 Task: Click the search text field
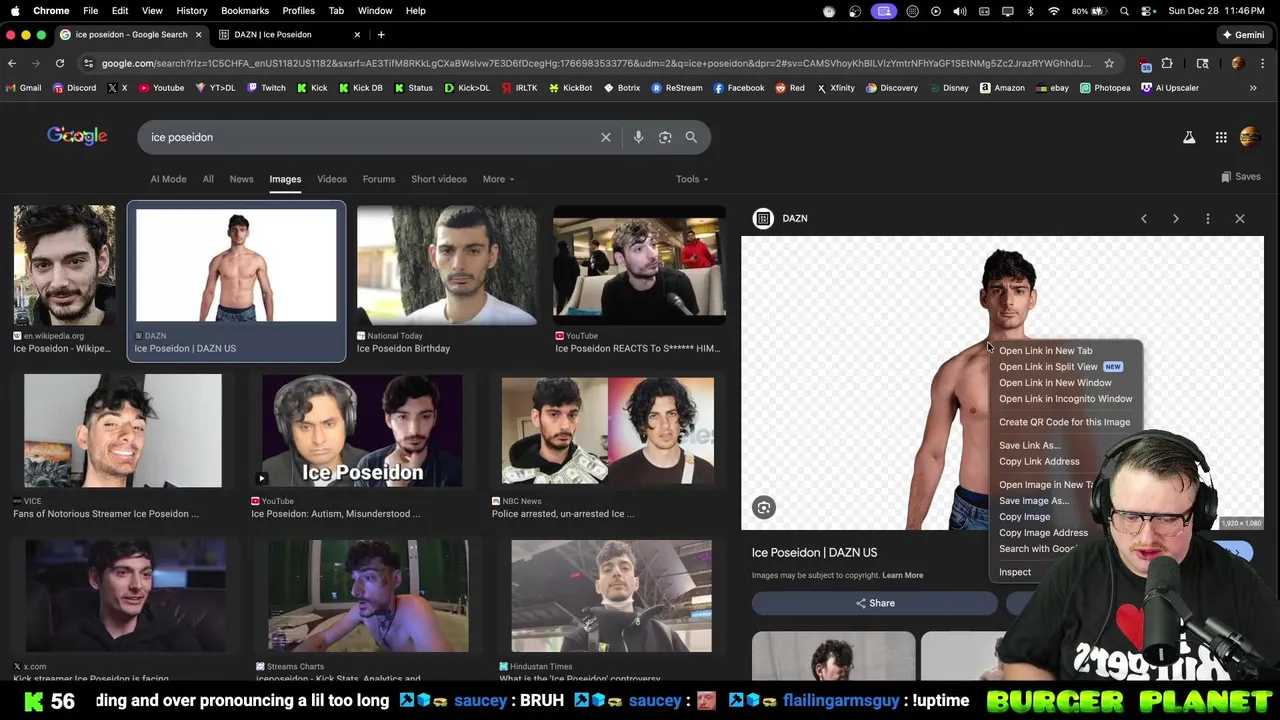[x=370, y=137]
